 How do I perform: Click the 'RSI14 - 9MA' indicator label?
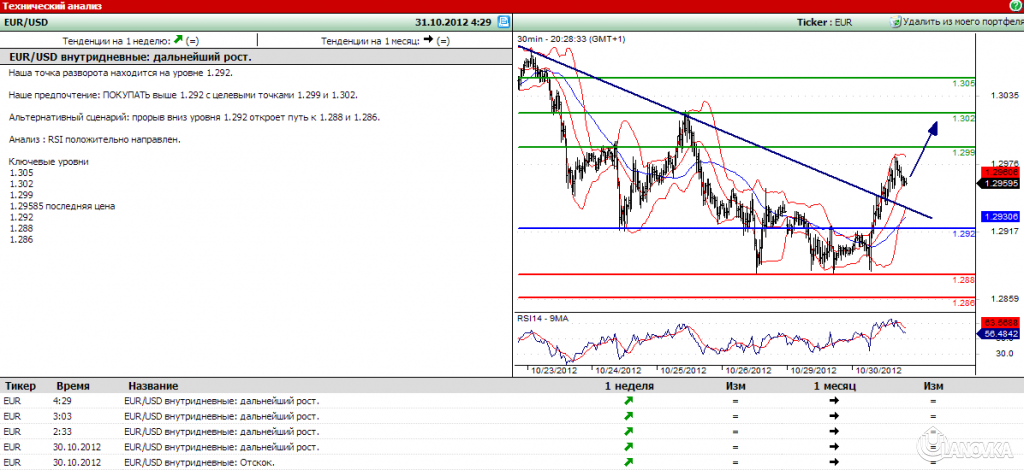(543, 318)
